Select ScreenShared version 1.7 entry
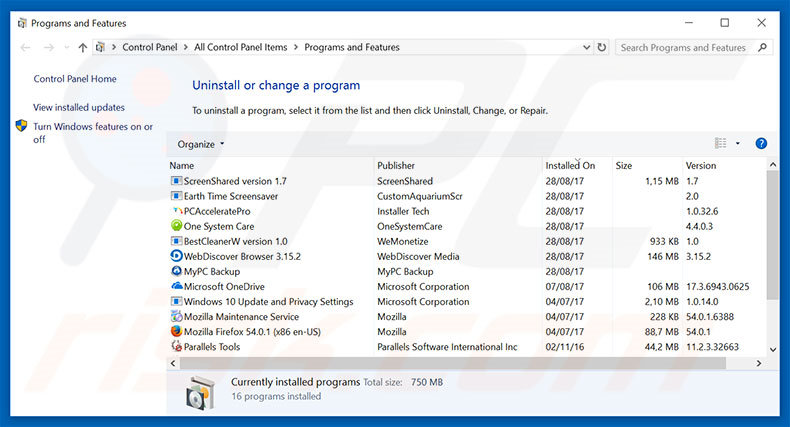This screenshot has height=427, width=790. click(235, 181)
